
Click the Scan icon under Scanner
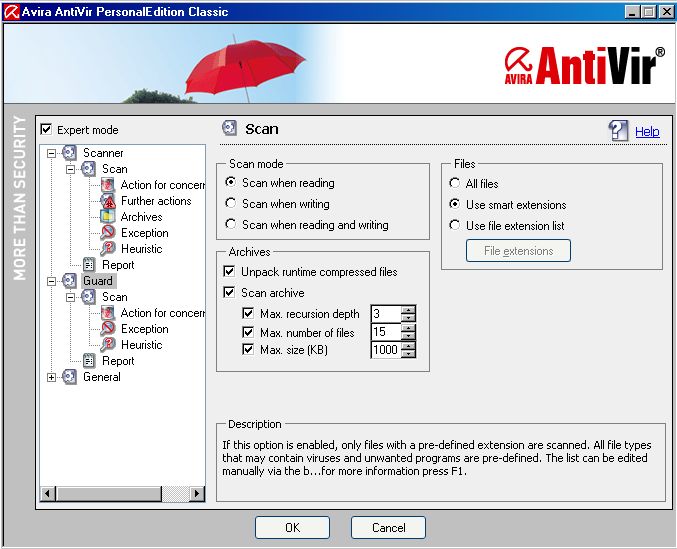click(89, 169)
